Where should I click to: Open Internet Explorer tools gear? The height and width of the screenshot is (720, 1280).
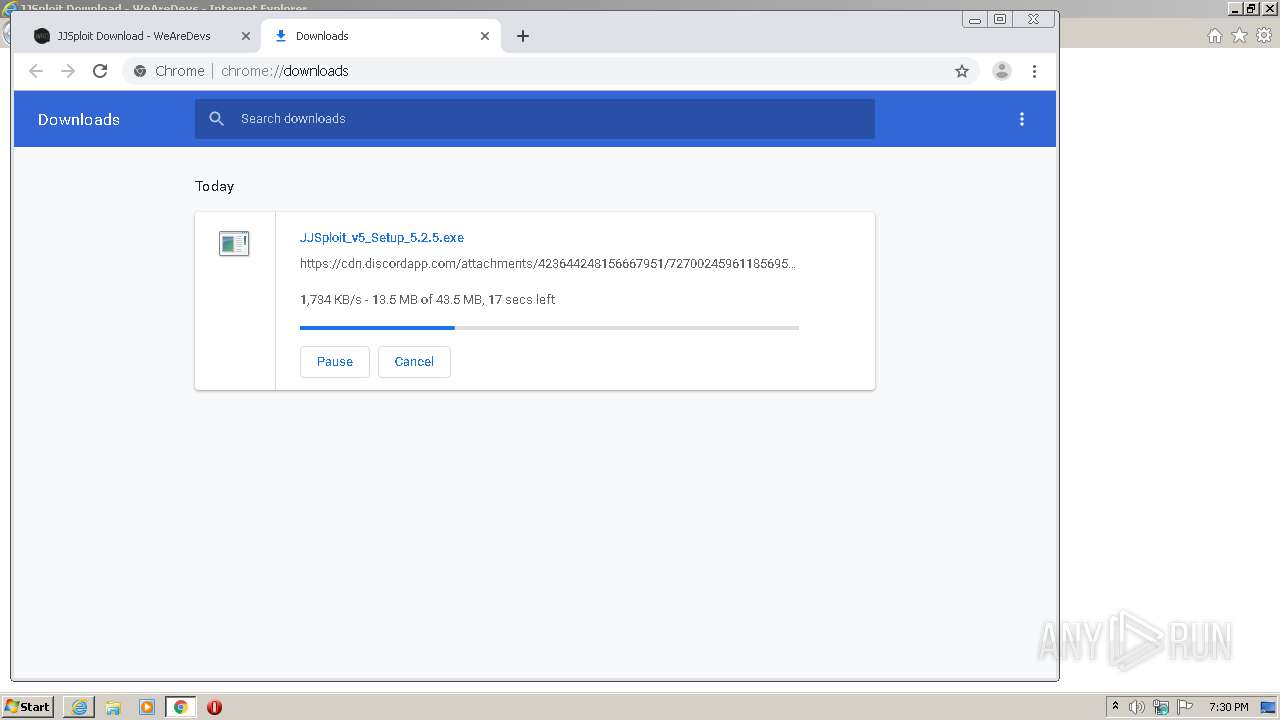click(1264, 36)
